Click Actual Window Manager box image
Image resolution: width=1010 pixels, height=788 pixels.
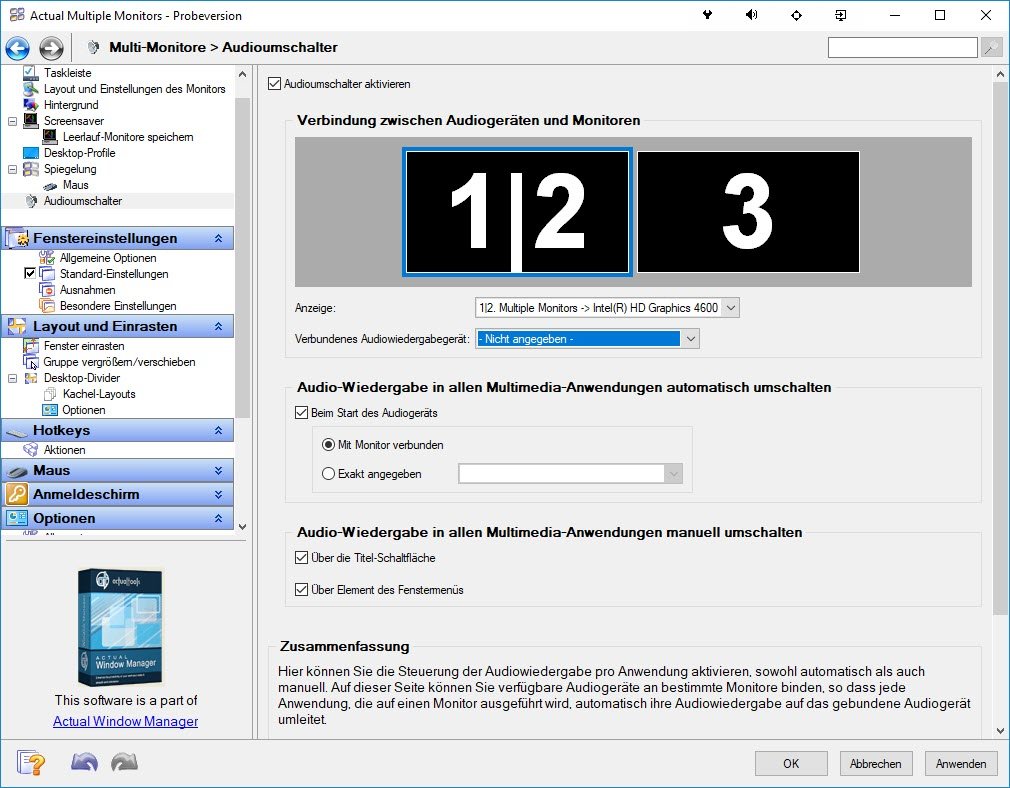[120, 627]
